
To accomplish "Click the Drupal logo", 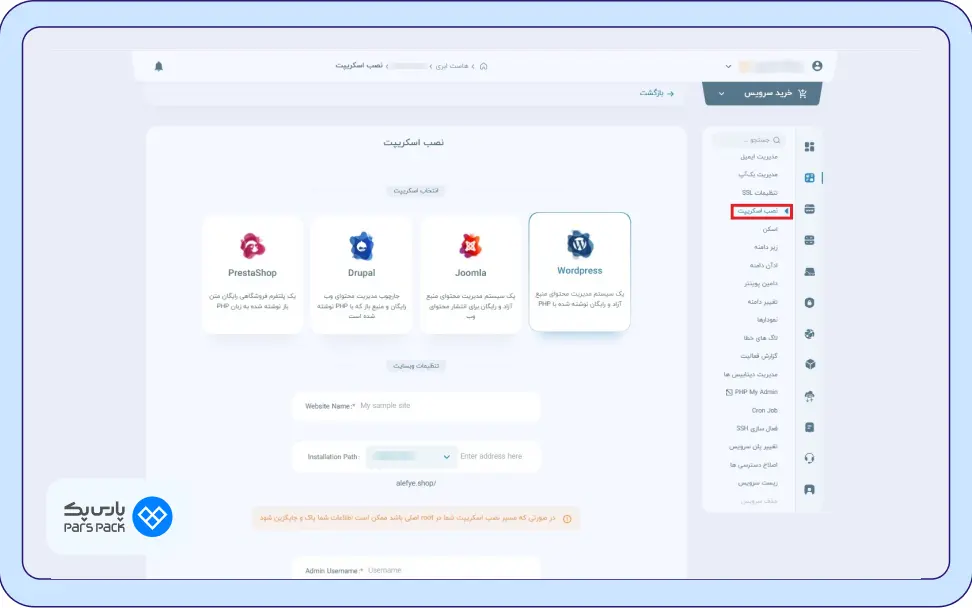I will (361, 246).
